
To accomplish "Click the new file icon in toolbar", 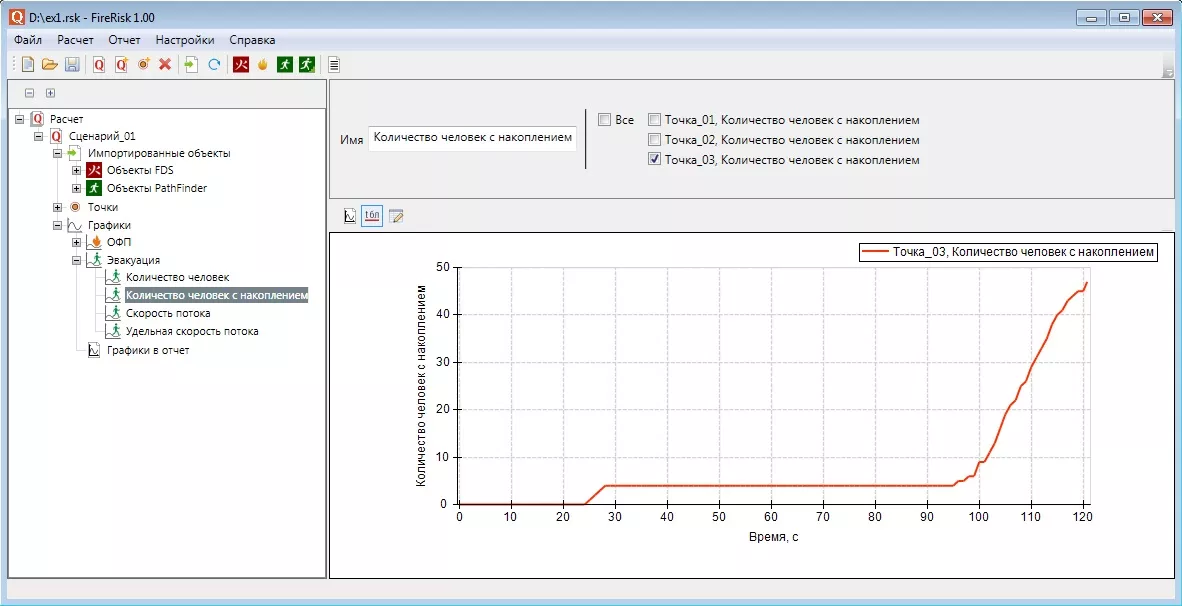I will (28, 65).
